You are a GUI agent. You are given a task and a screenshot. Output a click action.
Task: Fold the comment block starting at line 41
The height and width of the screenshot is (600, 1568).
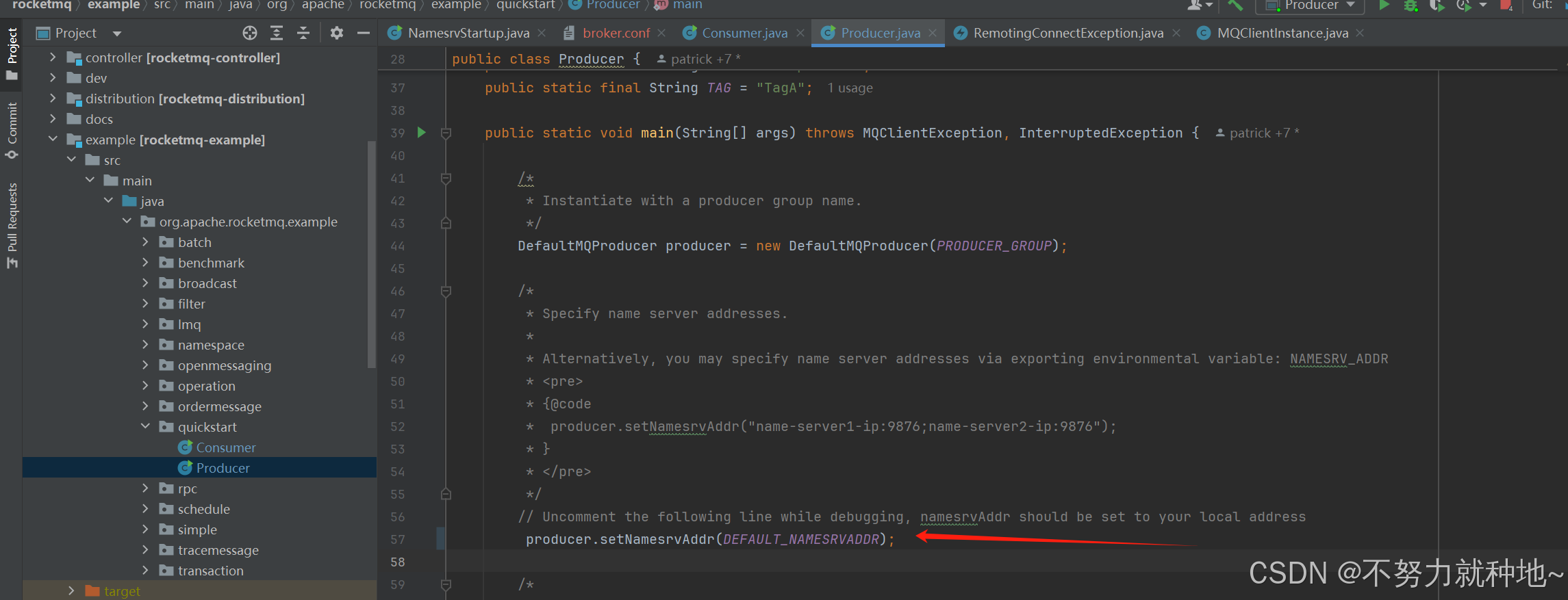click(446, 179)
